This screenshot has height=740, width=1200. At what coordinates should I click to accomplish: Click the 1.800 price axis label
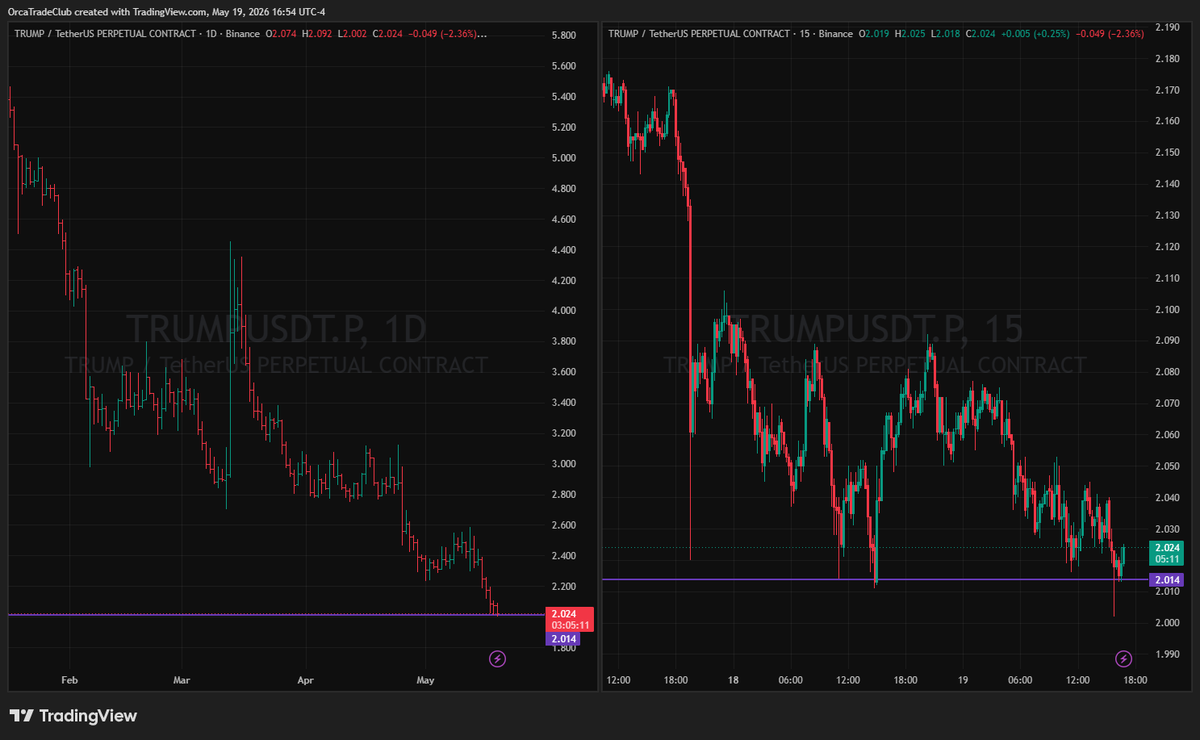563,648
